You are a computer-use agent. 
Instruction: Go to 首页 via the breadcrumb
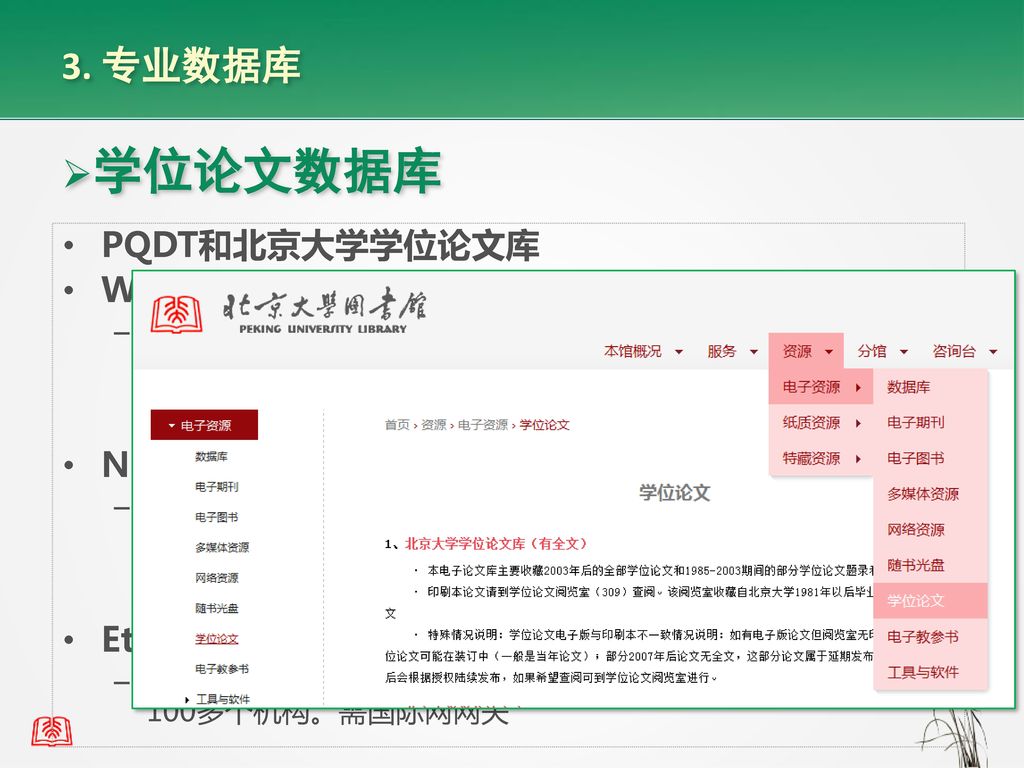point(397,424)
